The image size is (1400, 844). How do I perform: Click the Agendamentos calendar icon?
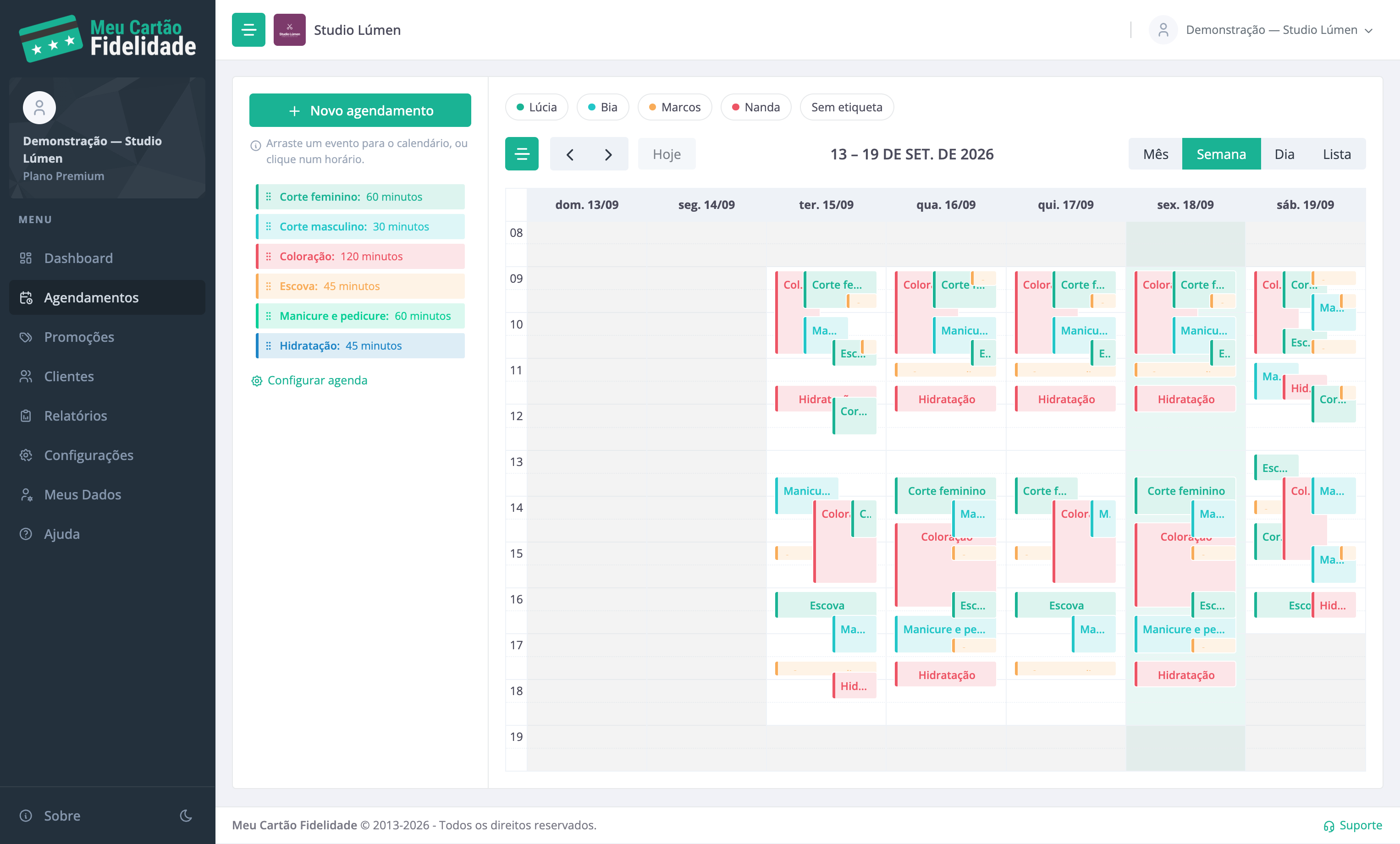tap(26, 298)
